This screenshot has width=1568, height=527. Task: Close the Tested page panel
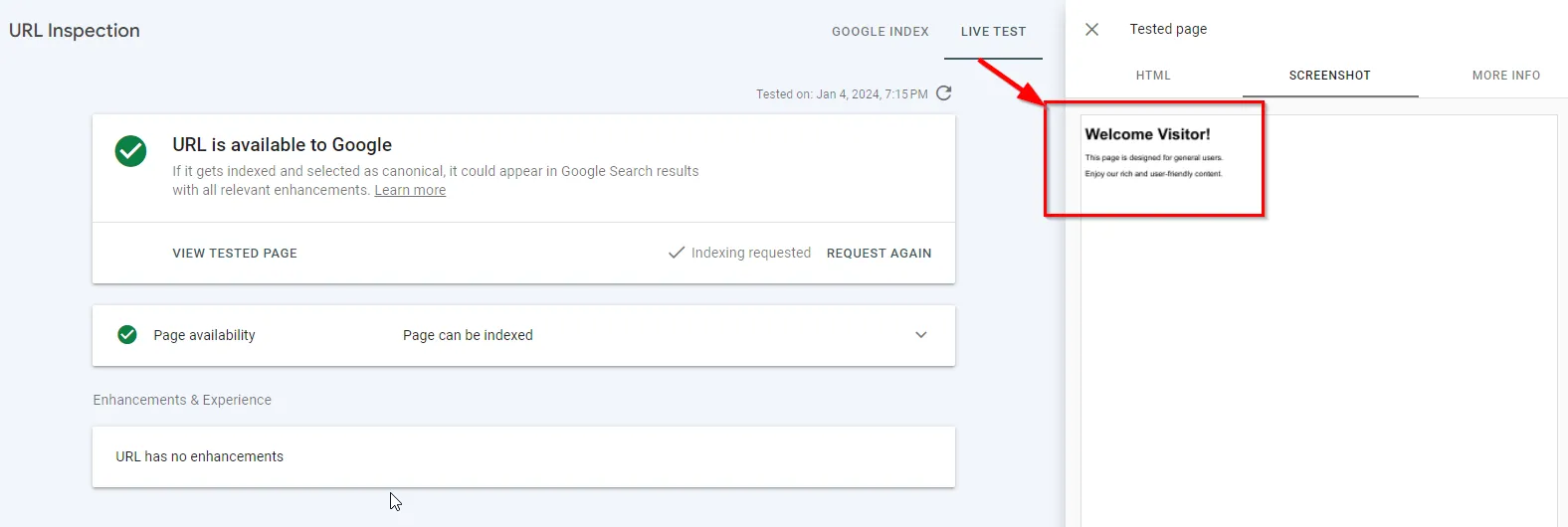pyautogui.click(x=1091, y=30)
